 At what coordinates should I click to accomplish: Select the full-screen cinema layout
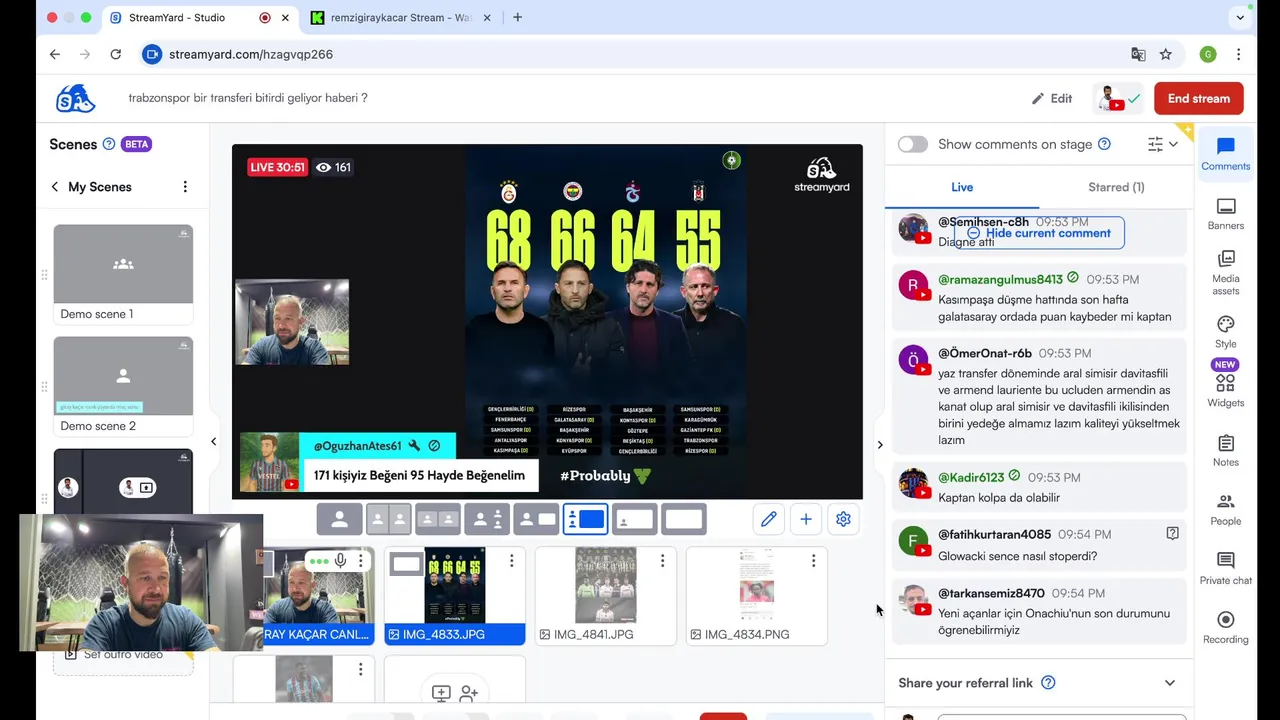[x=683, y=519]
